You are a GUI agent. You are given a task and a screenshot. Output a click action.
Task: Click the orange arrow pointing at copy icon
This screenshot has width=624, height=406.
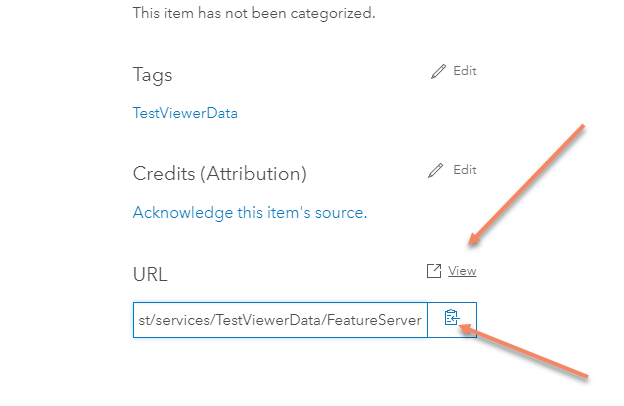point(523,351)
